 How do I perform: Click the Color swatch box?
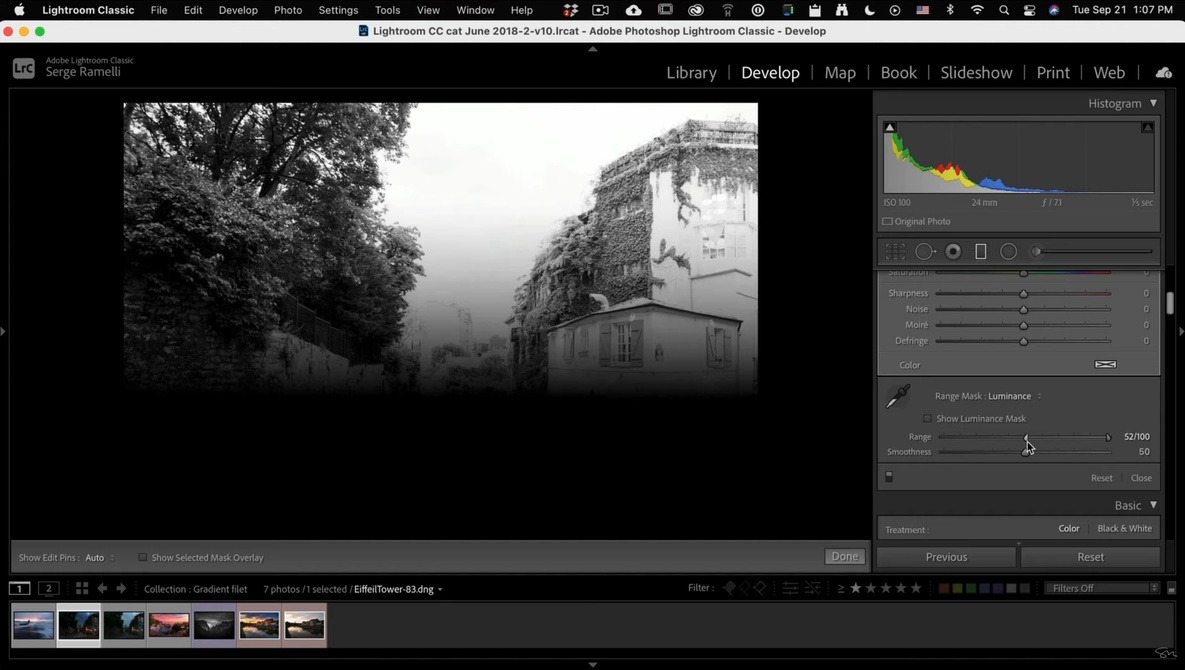(x=1105, y=364)
